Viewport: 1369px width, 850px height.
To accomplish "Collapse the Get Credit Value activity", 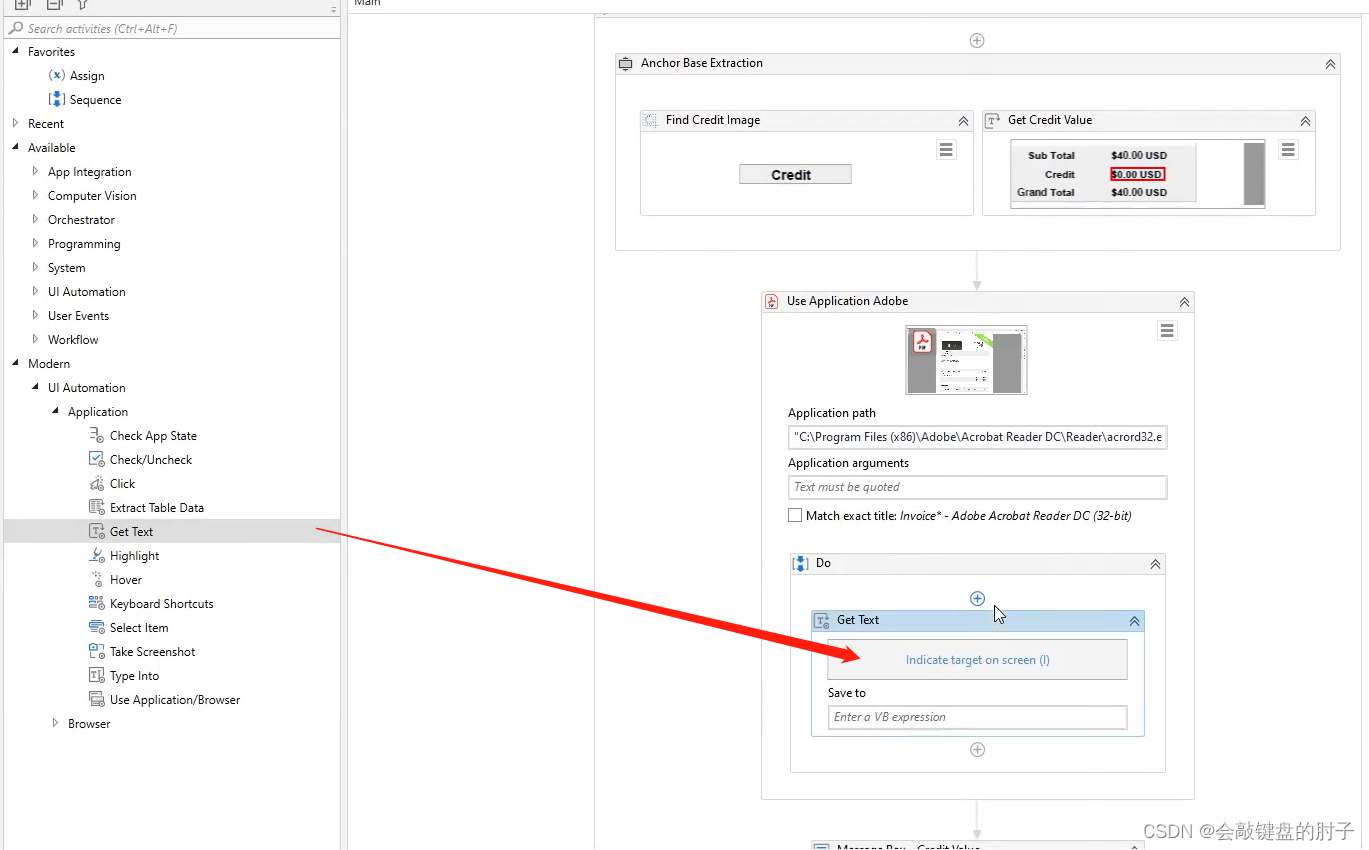I will click(1305, 121).
